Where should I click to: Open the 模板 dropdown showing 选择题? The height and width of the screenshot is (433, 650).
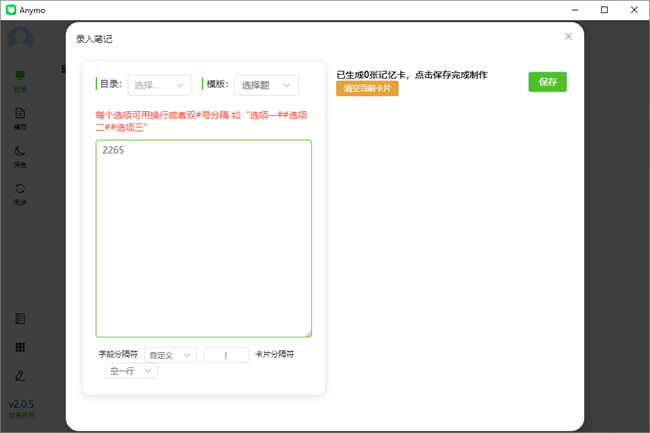[266, 85]
